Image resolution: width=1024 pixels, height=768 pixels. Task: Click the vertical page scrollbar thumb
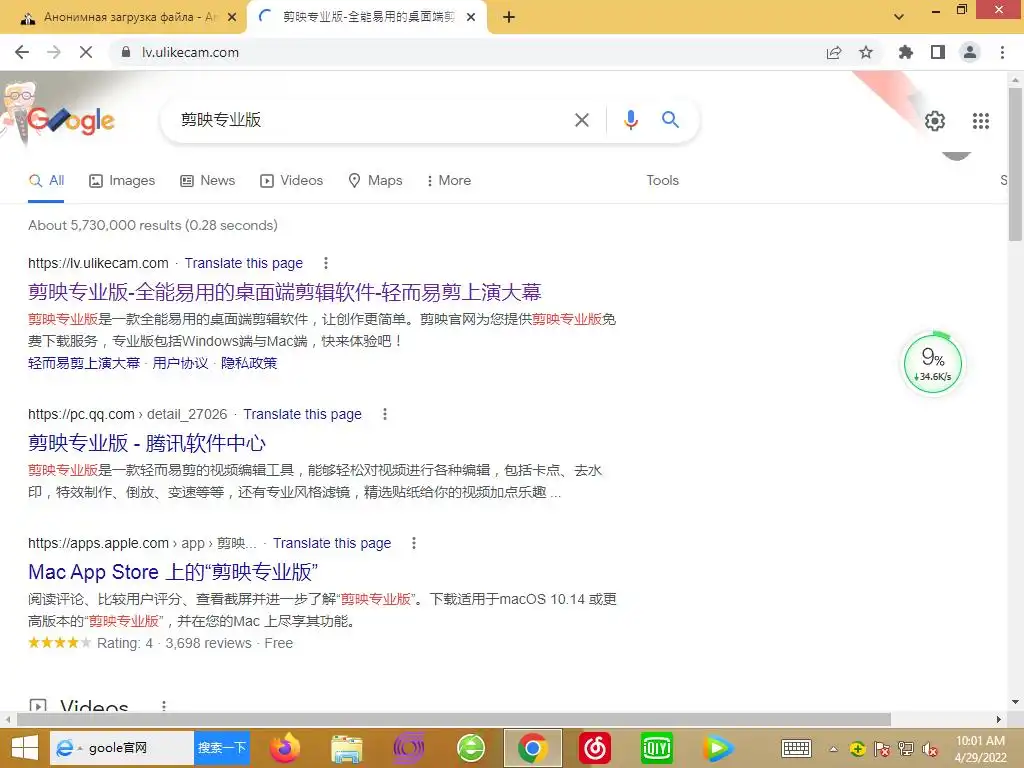[x=1015, y=163]
